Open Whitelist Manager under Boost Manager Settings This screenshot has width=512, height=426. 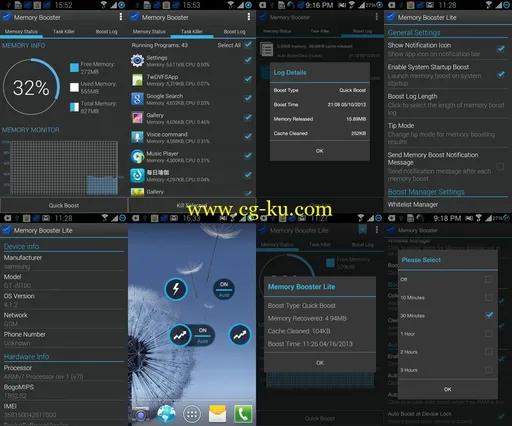[447, 204]
